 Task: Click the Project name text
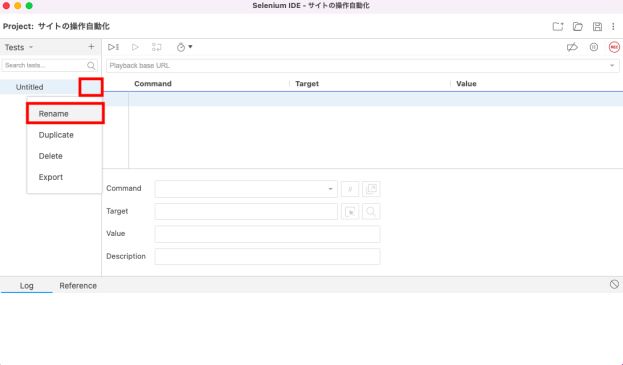tap(74, 27)
